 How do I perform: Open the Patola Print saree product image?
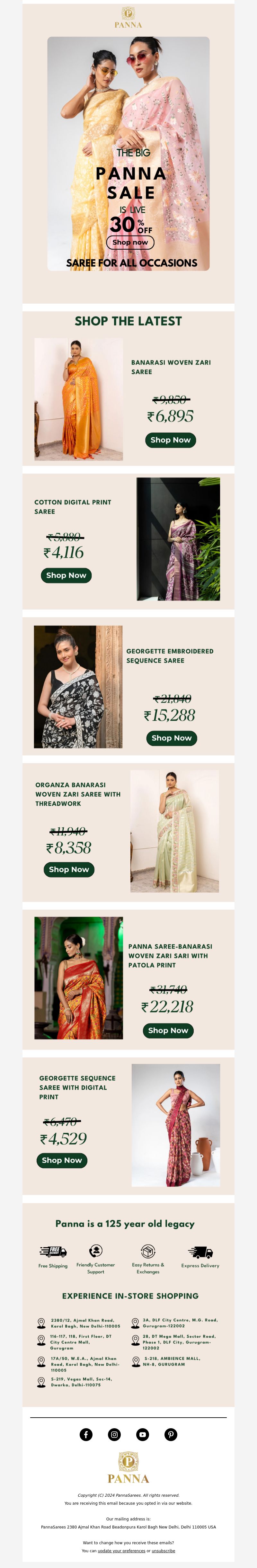[79, 977]
